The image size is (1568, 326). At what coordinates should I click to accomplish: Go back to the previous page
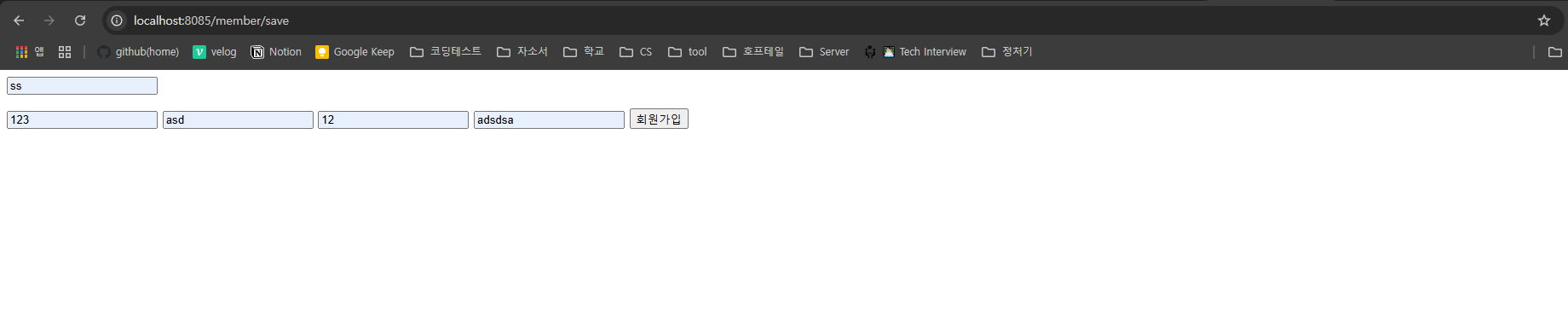(19, 20)
